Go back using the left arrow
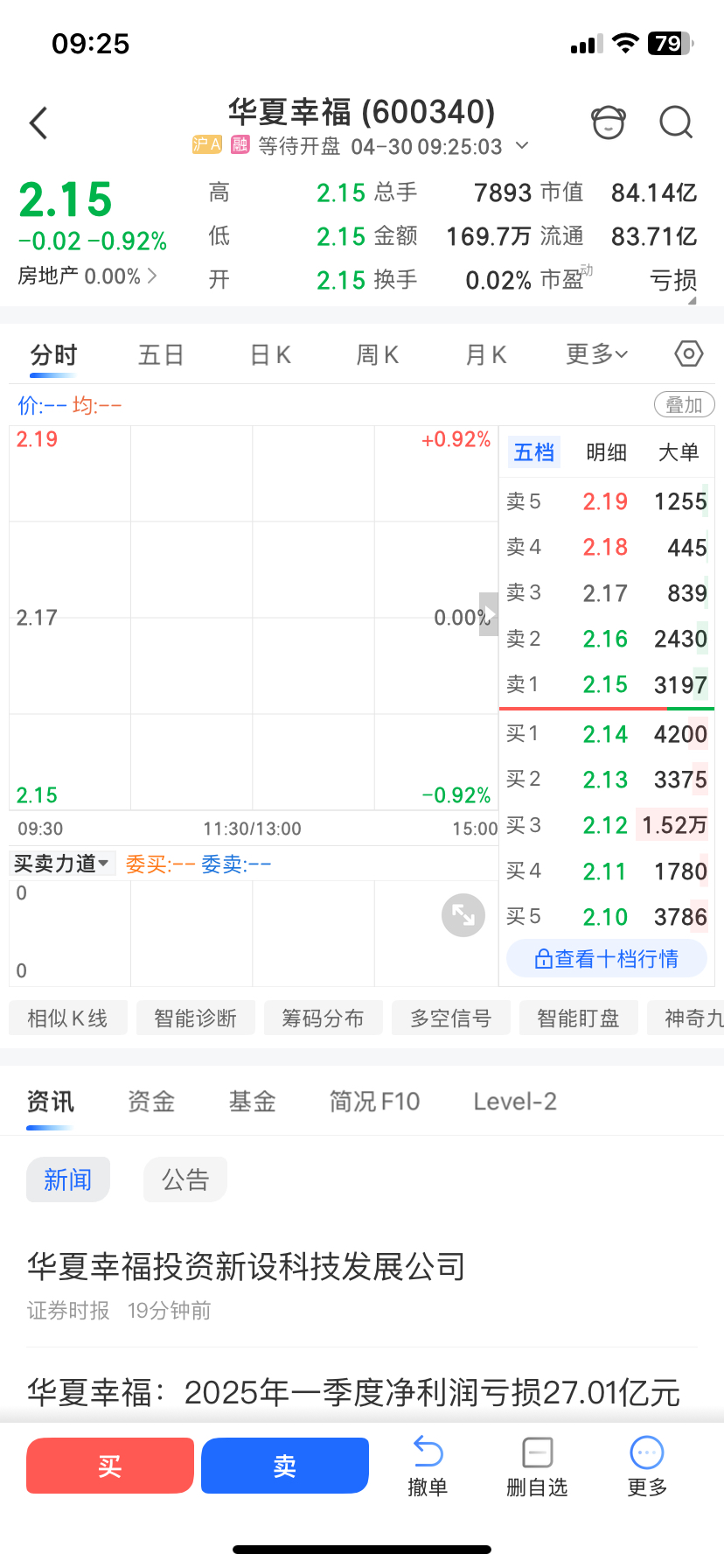This screenshot has height=1568, width=724. coord(38,123)
